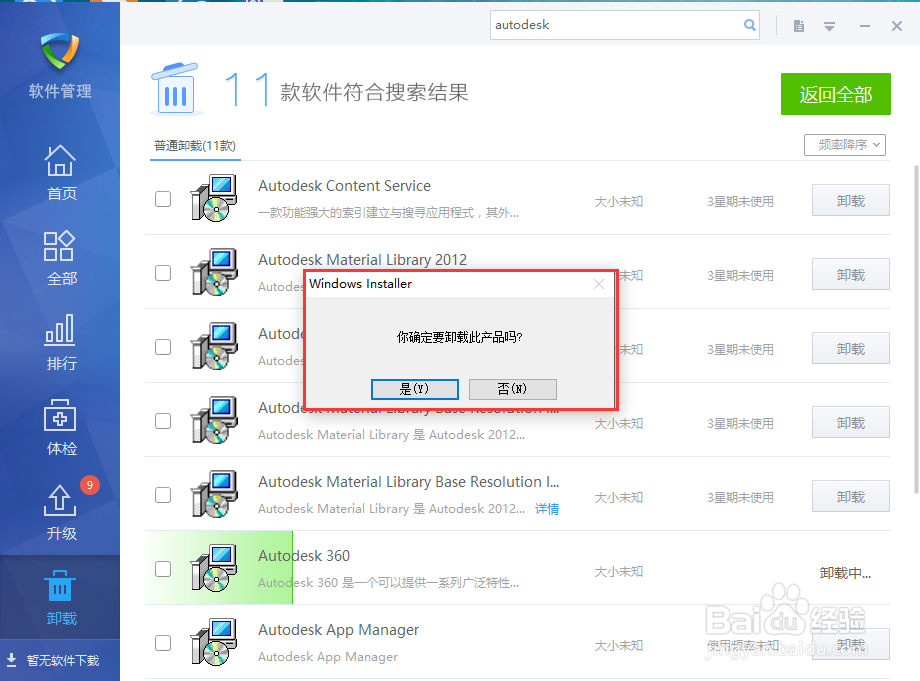
Task: Click the Autodesk App Manager title
Action: pyautogui.click(x=339, y=630)
